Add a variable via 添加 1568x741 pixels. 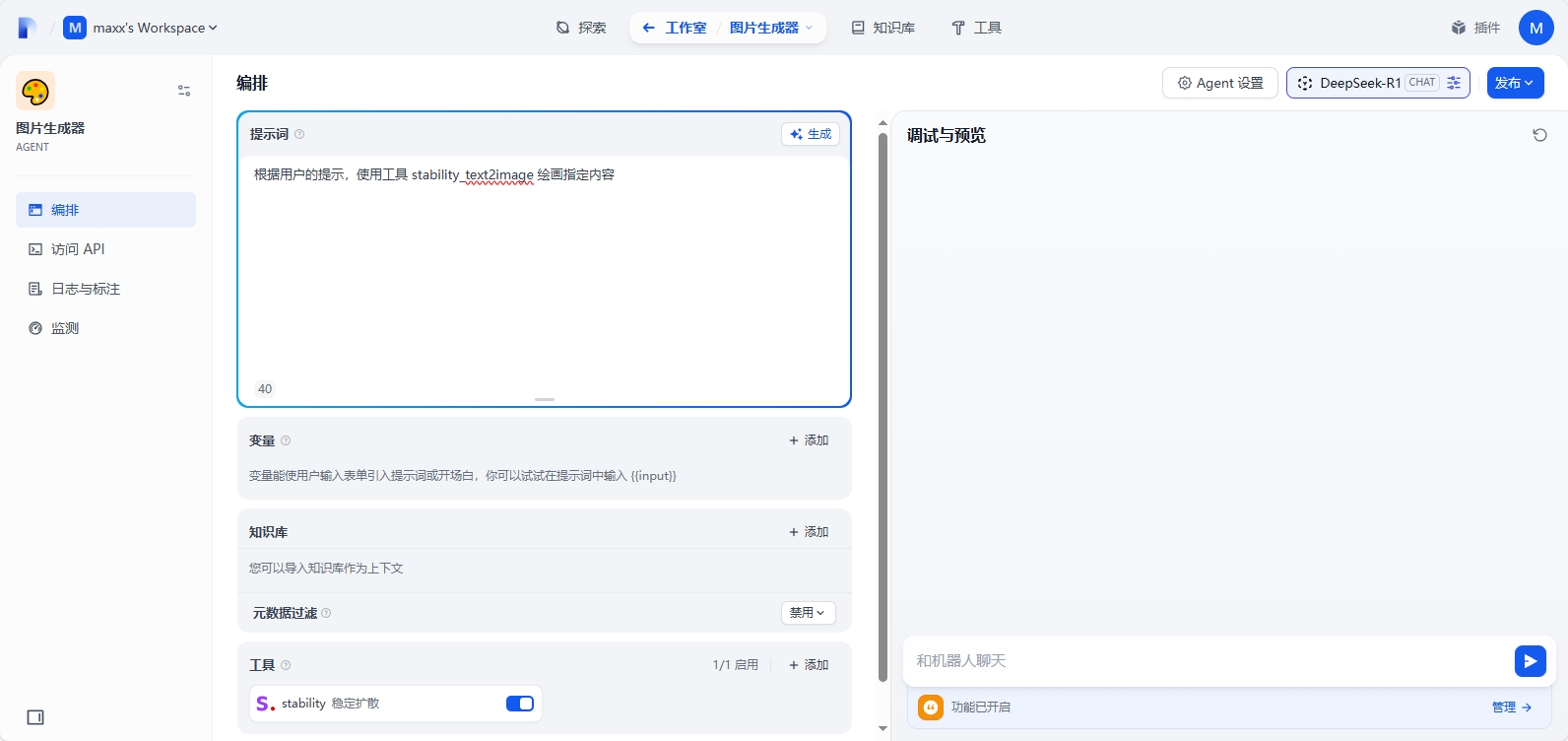[x=809, y=440]
